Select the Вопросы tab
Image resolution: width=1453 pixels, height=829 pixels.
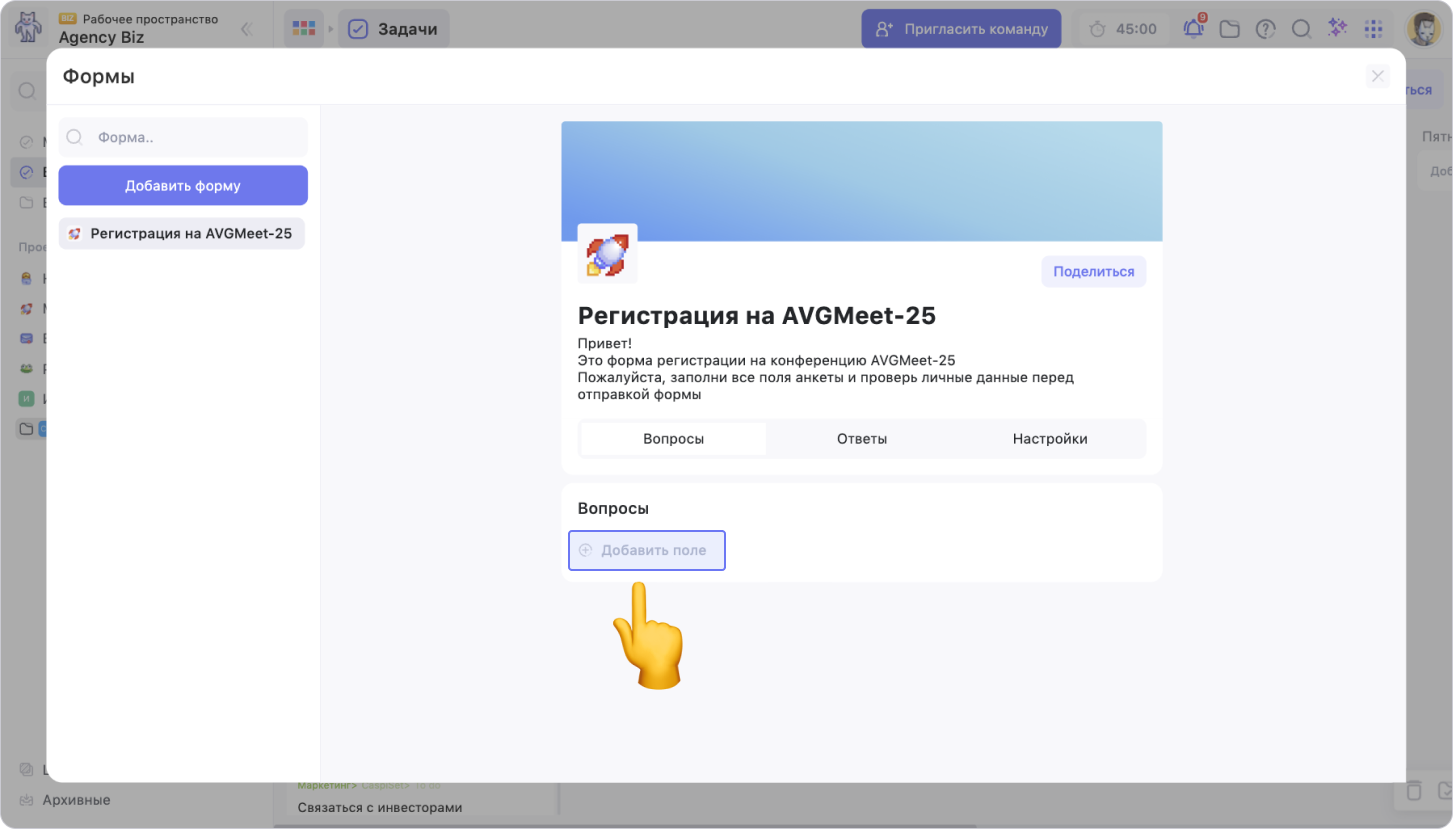673,439
